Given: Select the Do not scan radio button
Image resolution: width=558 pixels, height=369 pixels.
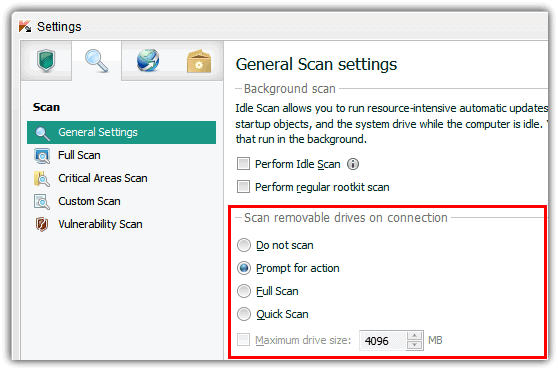Looking at the screenshot, I should 244,245.
